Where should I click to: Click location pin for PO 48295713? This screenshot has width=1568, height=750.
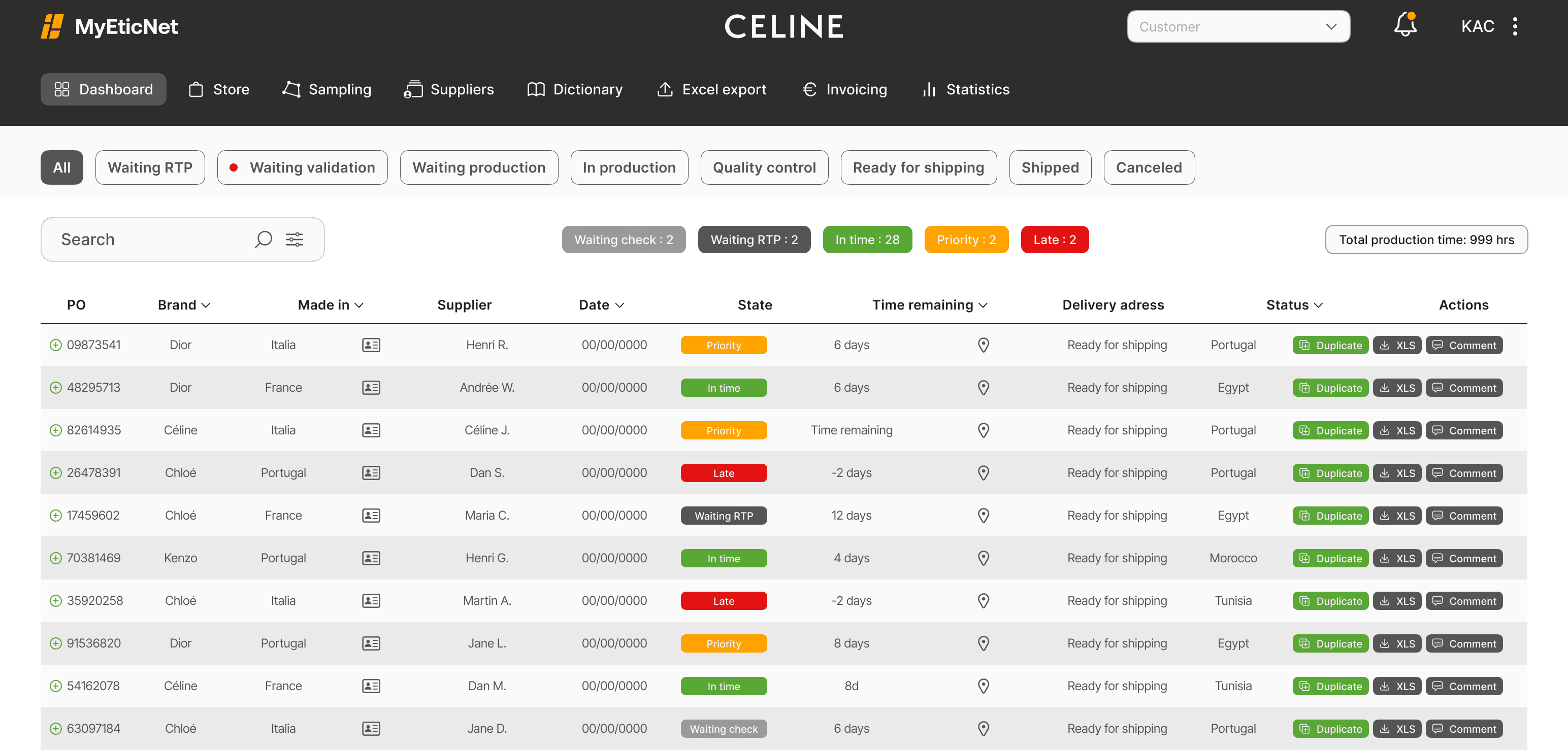[x=983, y=388]
